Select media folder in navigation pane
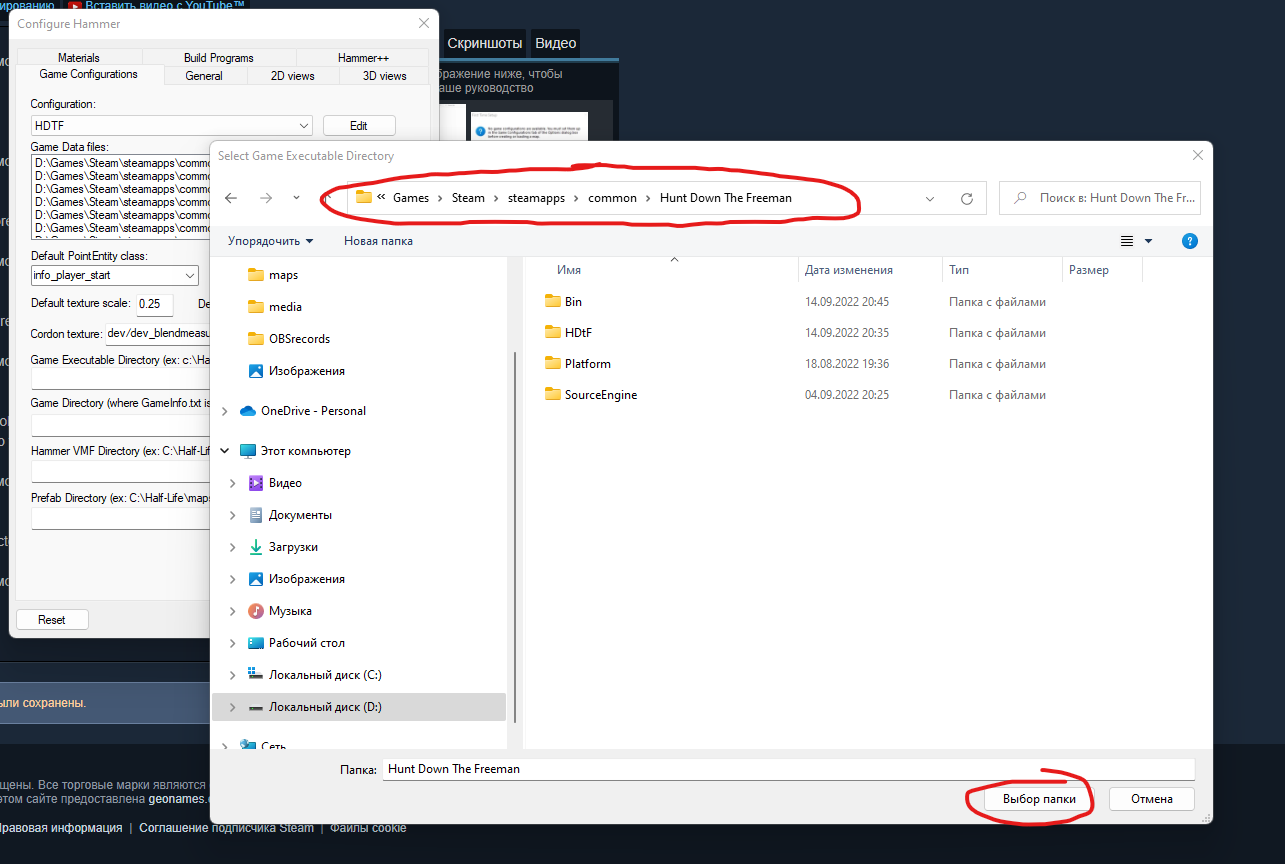This screenshot has width=1285, height=864. 285,307
